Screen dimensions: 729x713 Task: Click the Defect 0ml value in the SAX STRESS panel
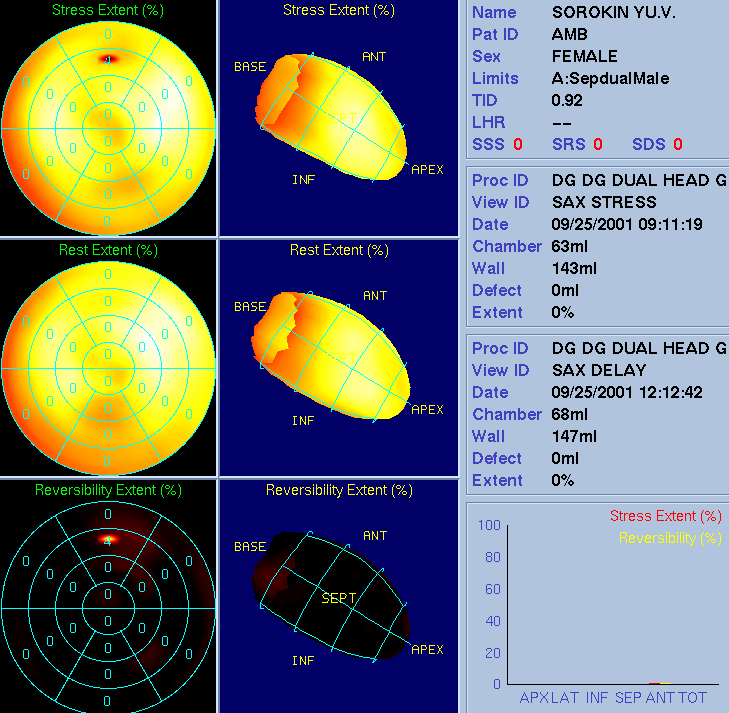pos(565,290)
